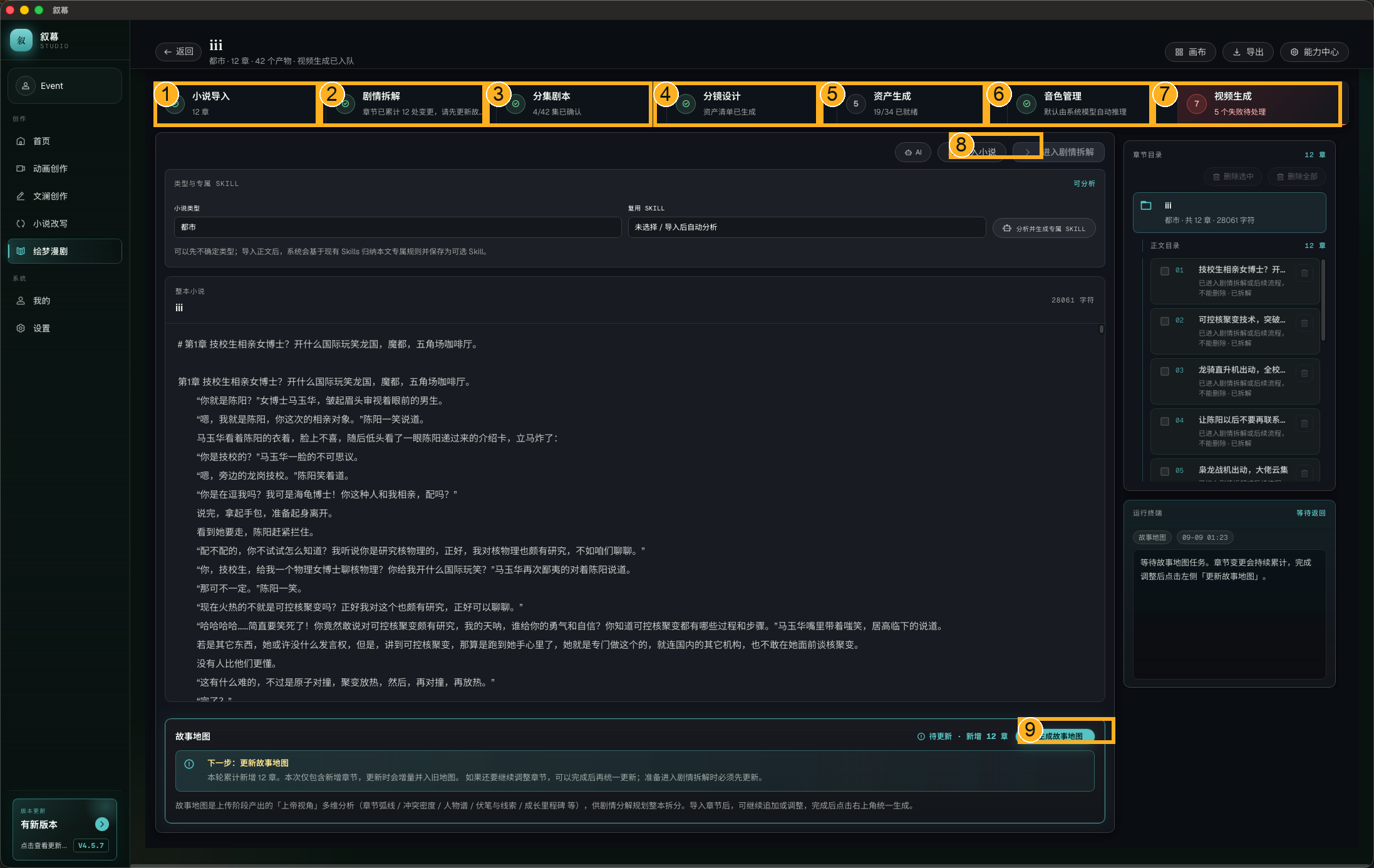Check chapter 03 龙骑直升机出动 checkbox
This screenshot has height=868, width=1374.
click(1165, 371)
